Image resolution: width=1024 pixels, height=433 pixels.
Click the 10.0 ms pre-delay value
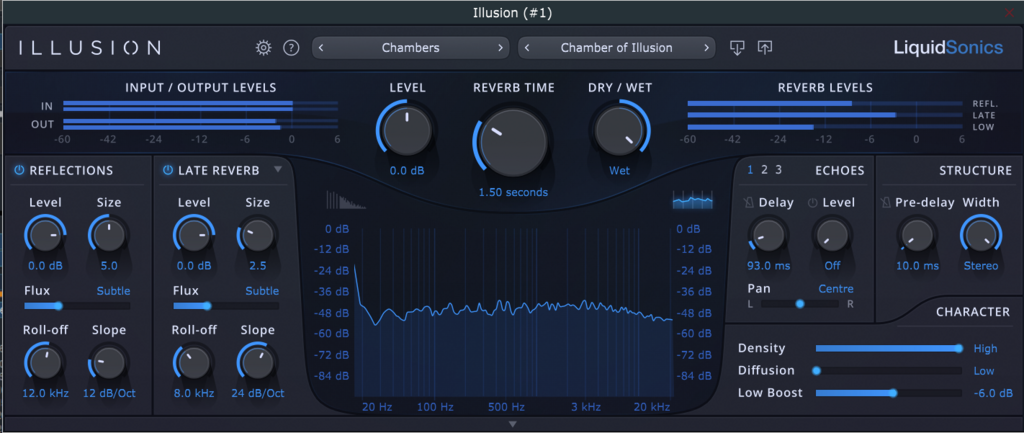[x=917, y=266]
